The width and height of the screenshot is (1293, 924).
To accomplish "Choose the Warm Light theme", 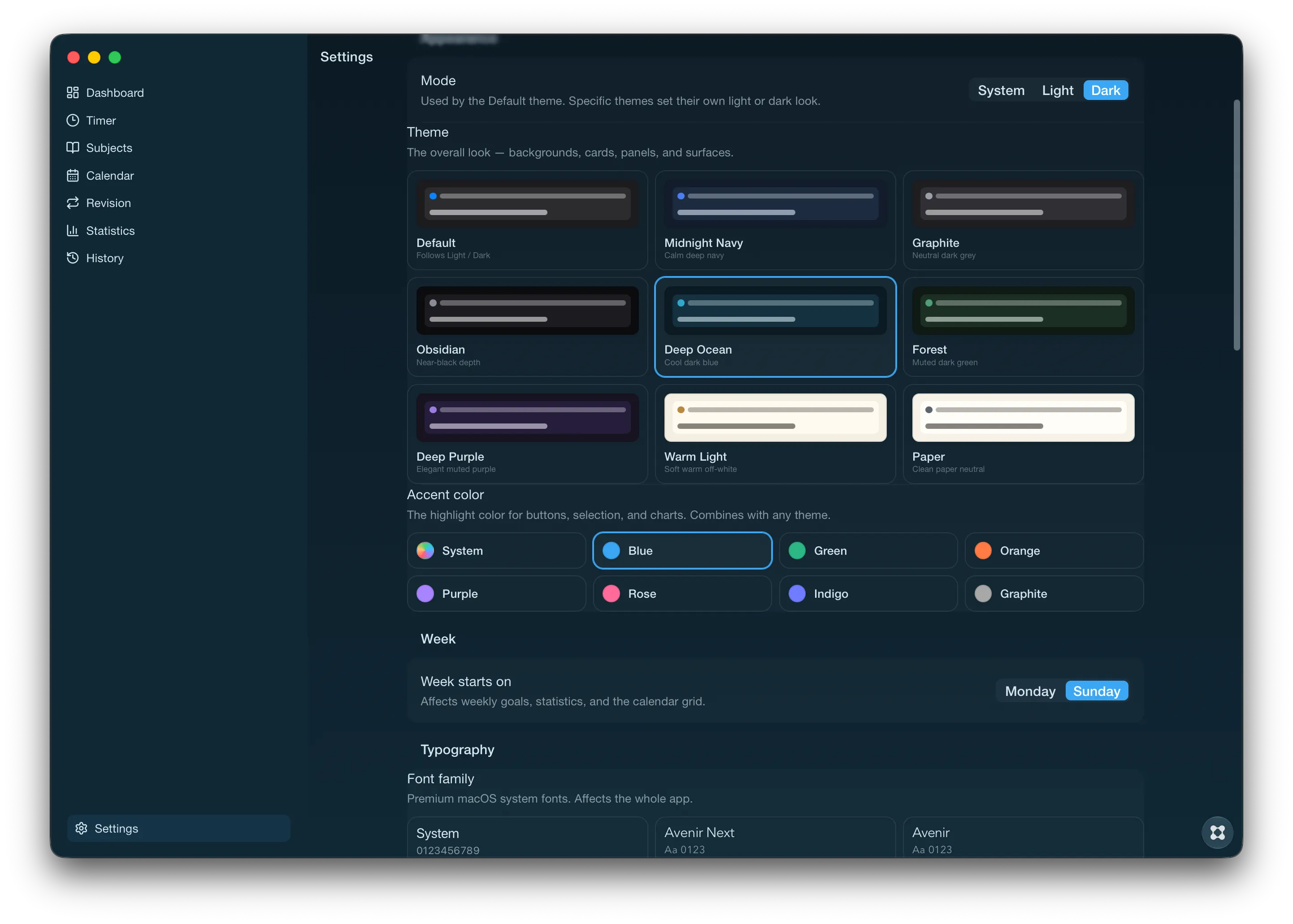I will (x=775, y=434).
